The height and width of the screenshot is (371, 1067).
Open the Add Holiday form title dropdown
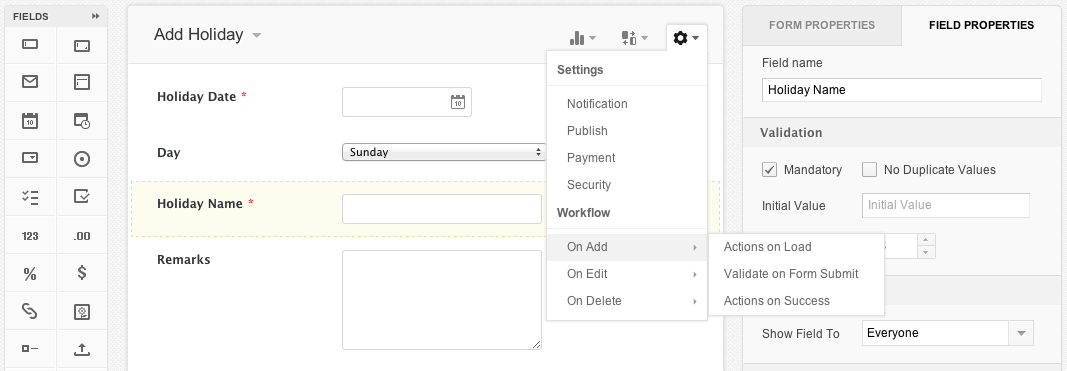[257, 35]
